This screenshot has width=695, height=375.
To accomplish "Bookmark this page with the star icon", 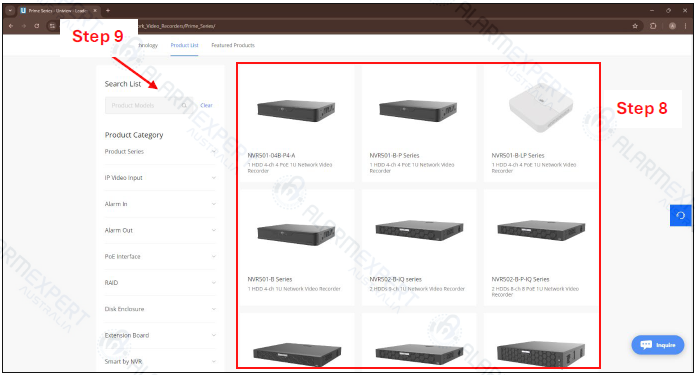I will [x=635, y=26].
